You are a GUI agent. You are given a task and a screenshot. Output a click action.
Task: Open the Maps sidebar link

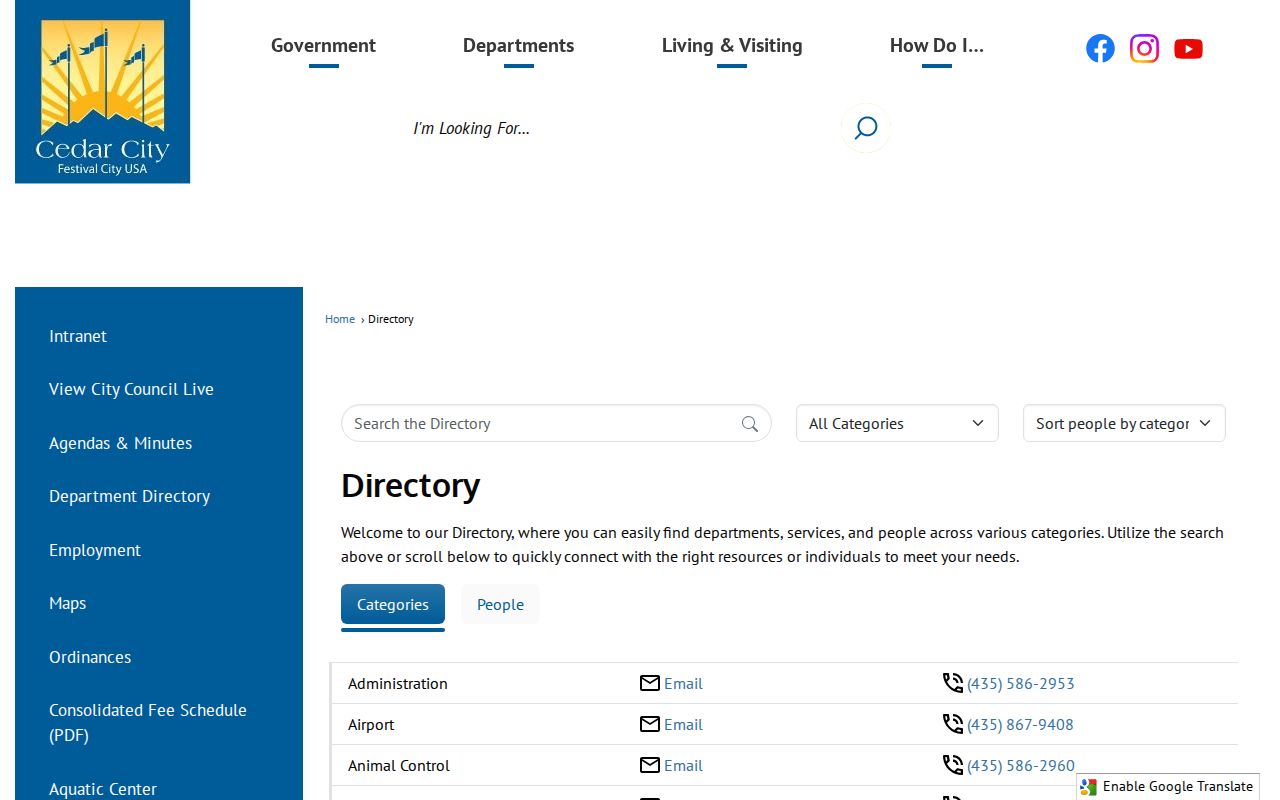point(68,603)
